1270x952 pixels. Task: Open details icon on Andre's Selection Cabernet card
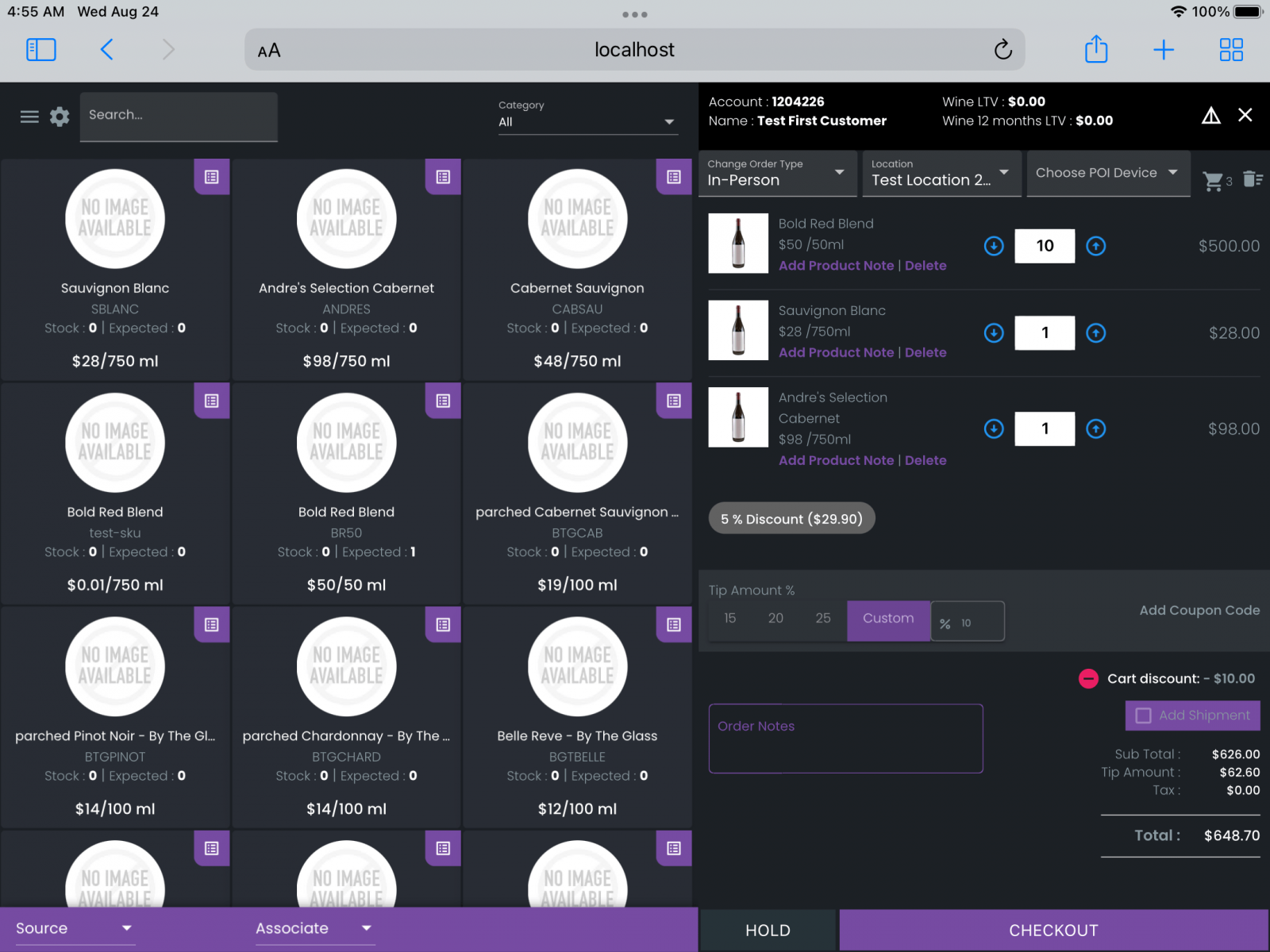pos(443,177)
